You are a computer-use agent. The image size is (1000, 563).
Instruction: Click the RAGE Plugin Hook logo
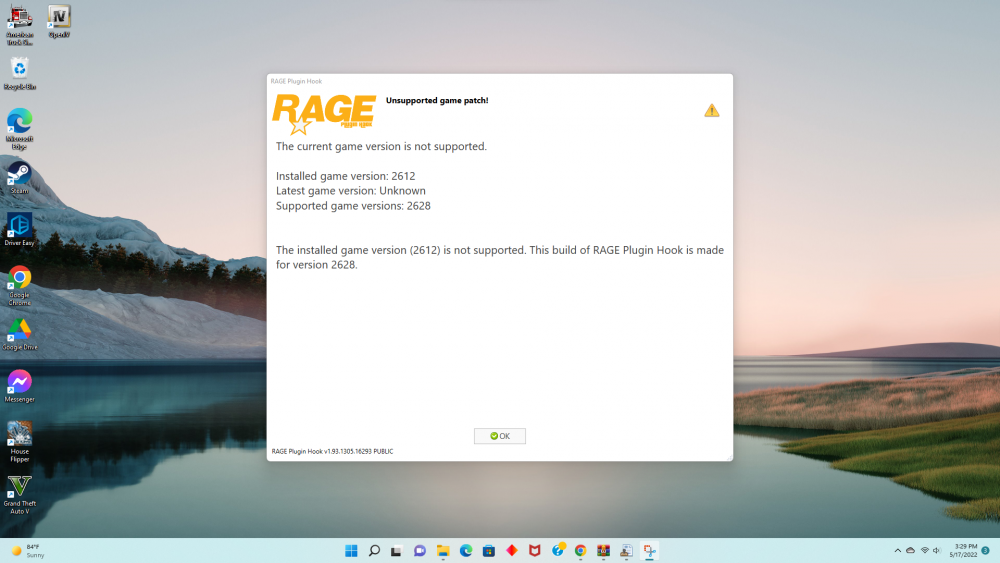tap(324, 114)
